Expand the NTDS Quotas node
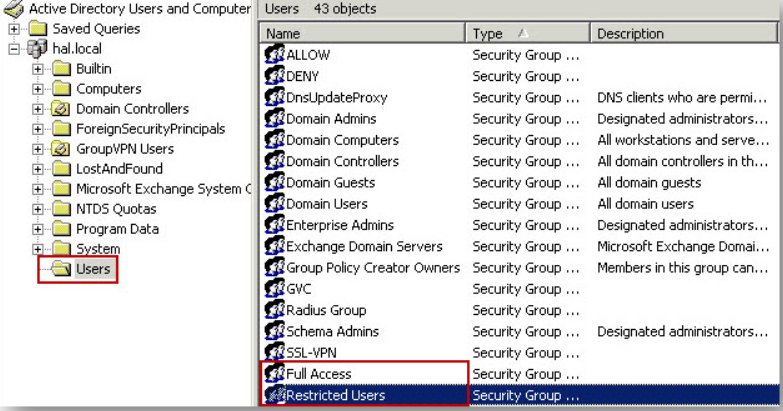This screenshot has width=783, height=411. tap(37, 209)
